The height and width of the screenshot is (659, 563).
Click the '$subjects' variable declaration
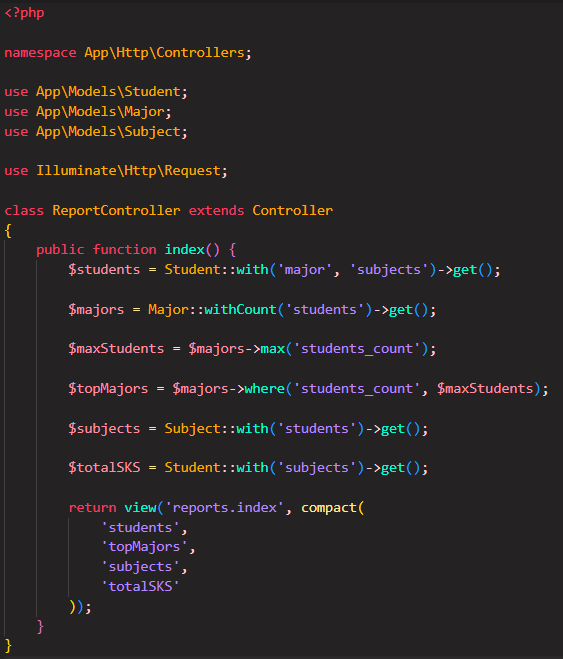click(104, 429)
